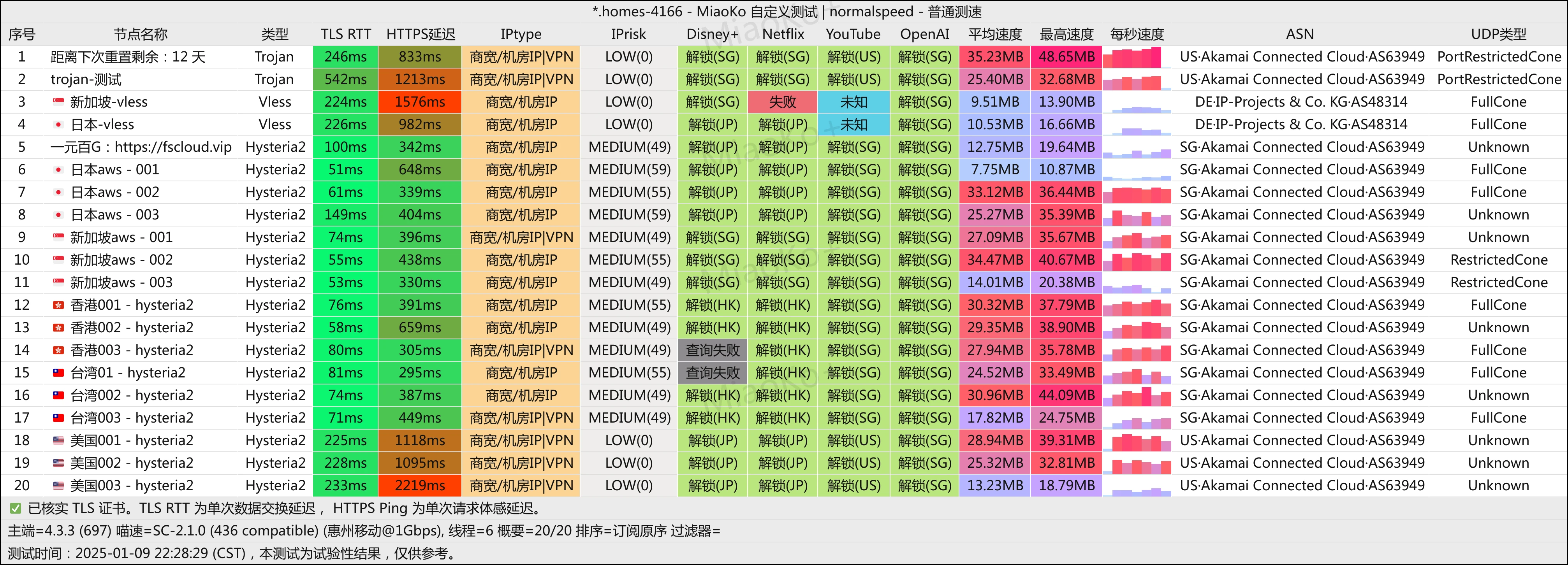Click the 平均速度 column header

[995, 34]
